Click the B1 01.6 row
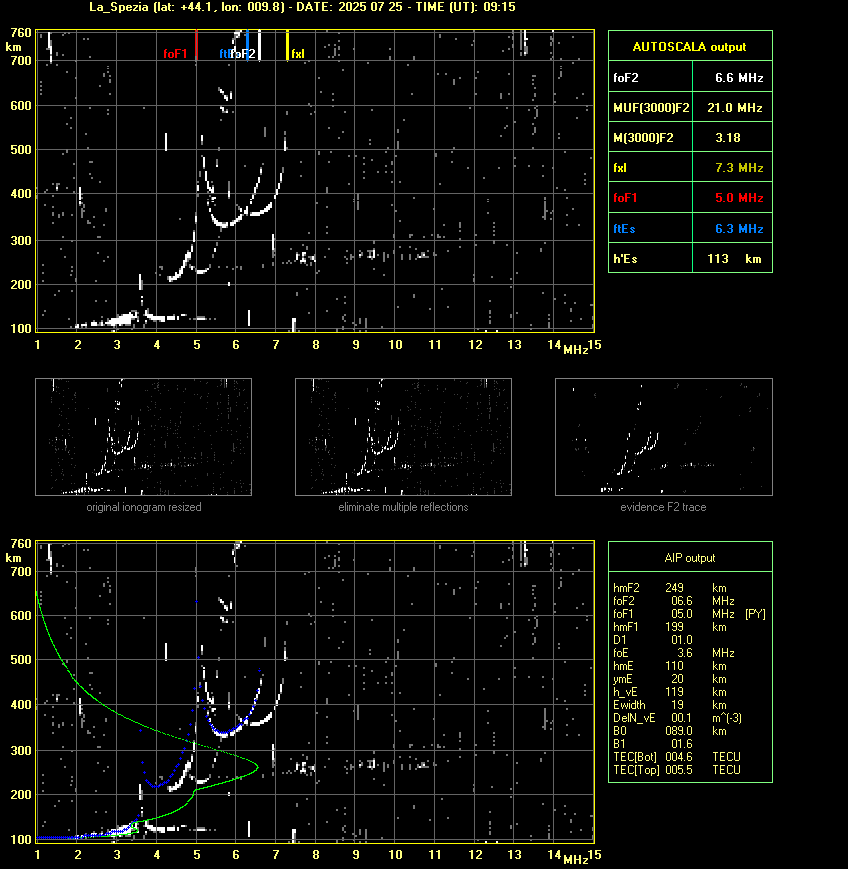The width and height of the screenshot is (848, 869). pos(653,744)
